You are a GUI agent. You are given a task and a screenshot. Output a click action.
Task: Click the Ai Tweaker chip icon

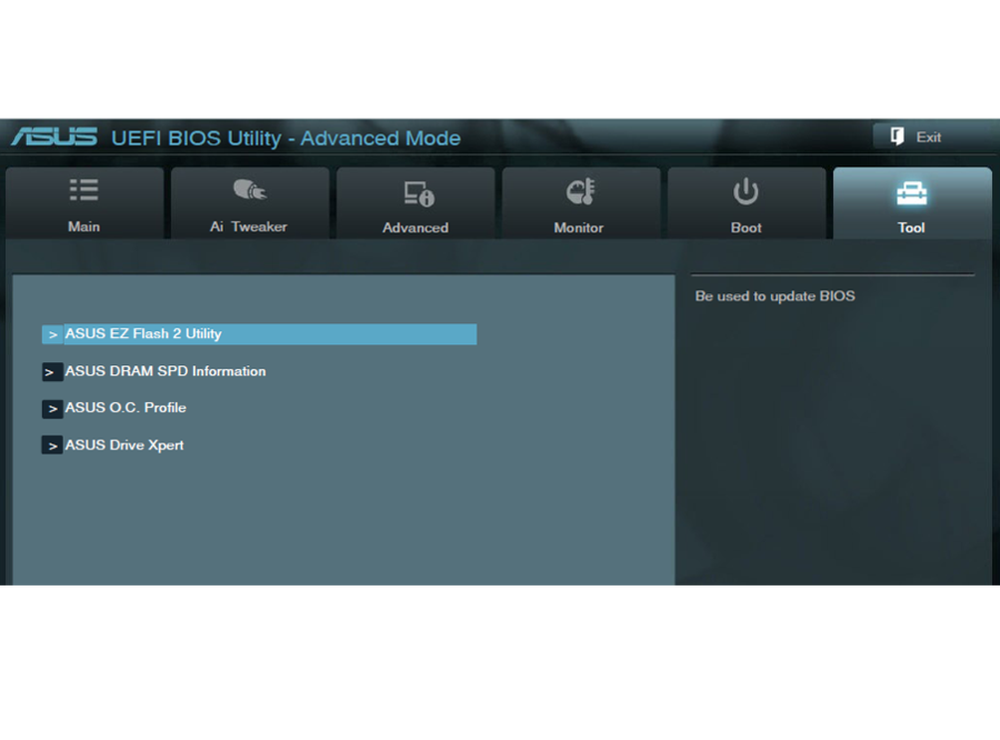tap(250, 189)
